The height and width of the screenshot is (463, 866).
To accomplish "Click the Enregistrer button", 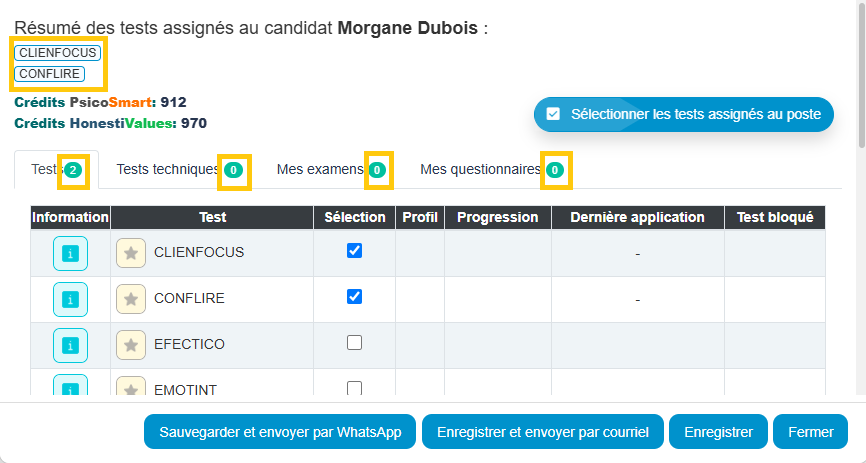I will point(719,432).
